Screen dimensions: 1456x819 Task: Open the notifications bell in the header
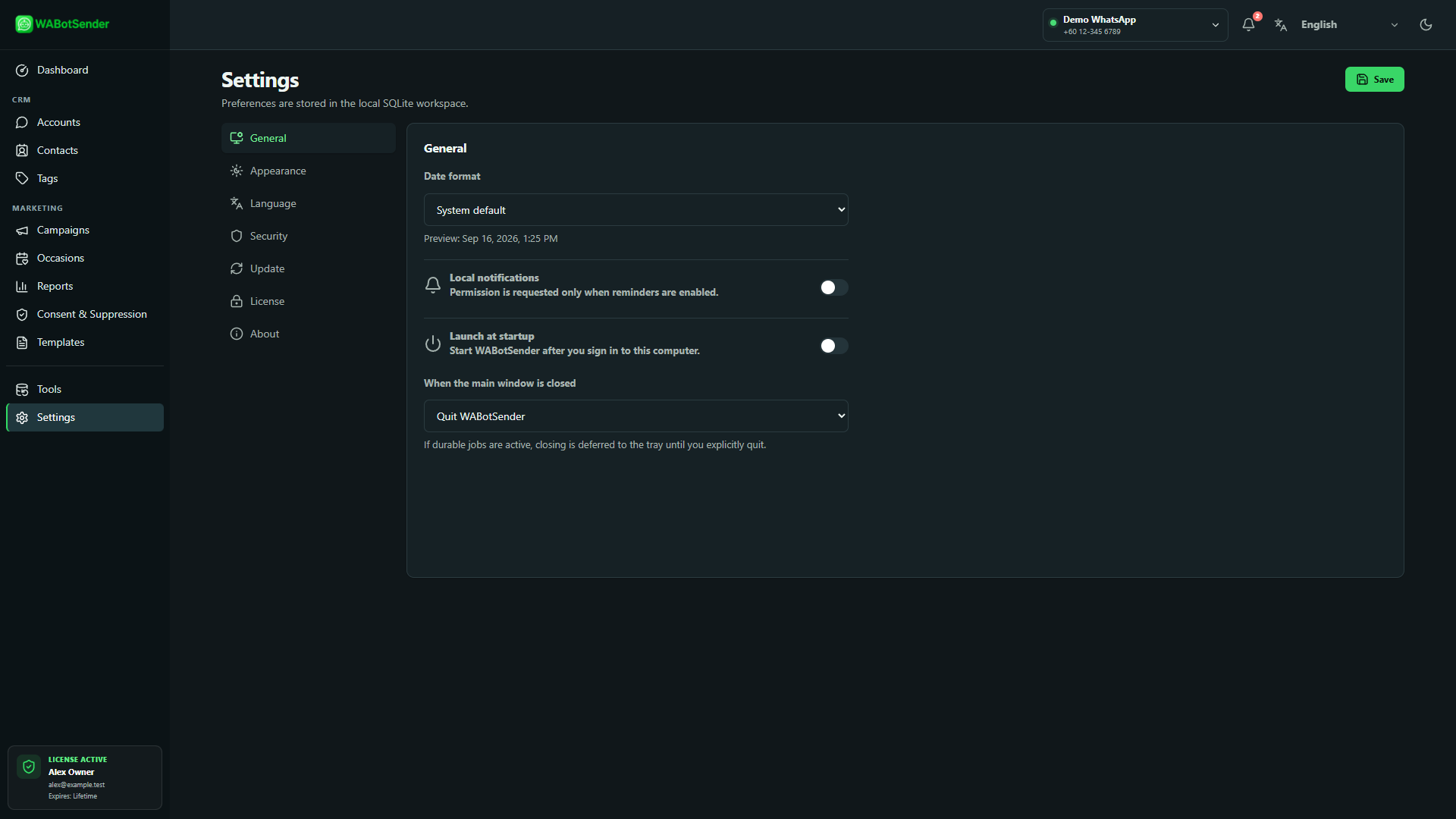click(1248, 24)
